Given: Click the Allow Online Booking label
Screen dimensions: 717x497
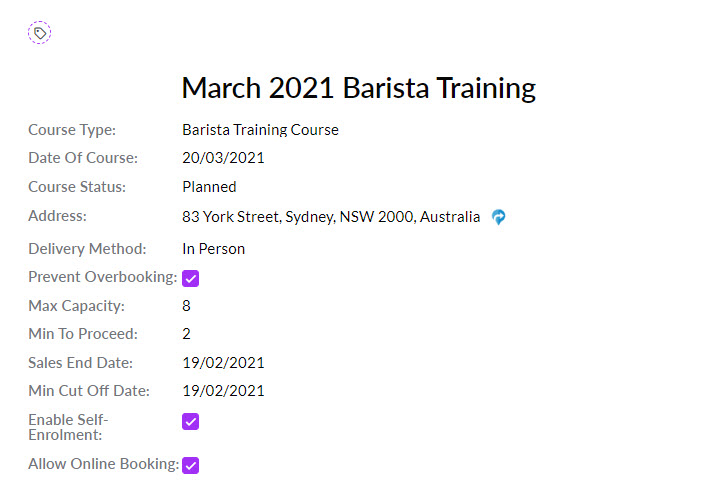Looking at the screenshot, I should coord(103,464).
